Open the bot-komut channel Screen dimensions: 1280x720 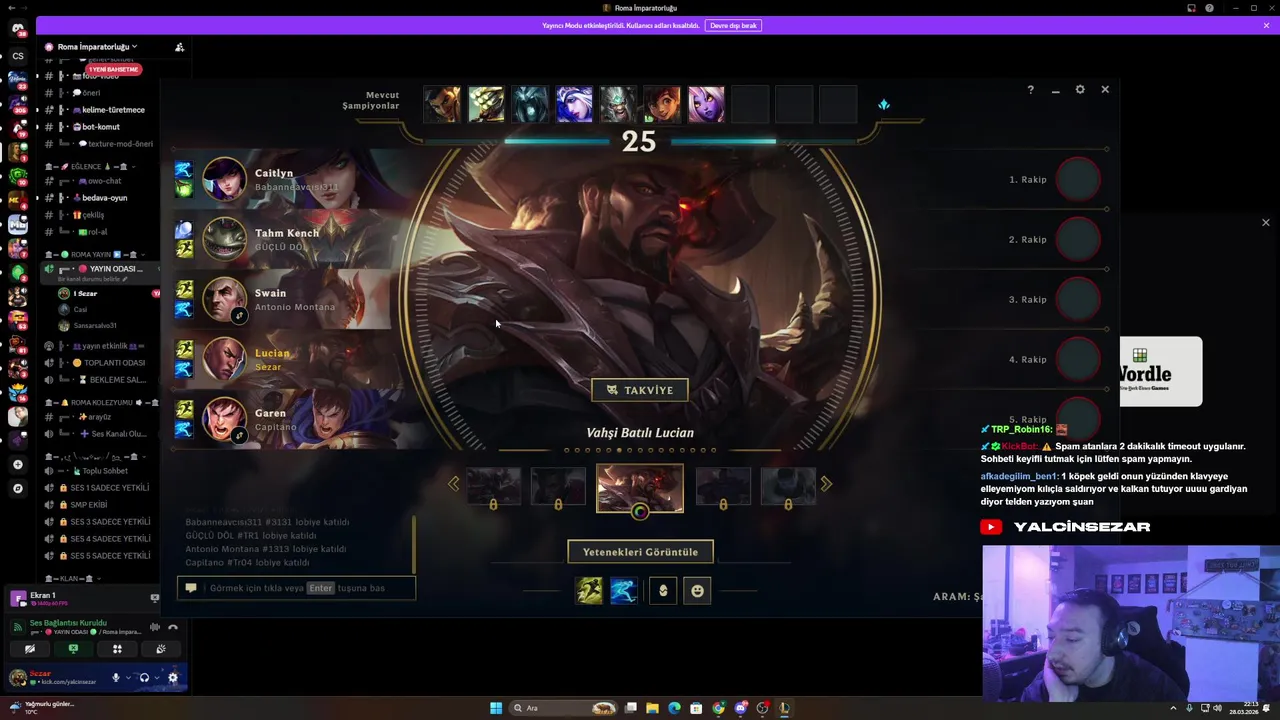tap(98, 127)
